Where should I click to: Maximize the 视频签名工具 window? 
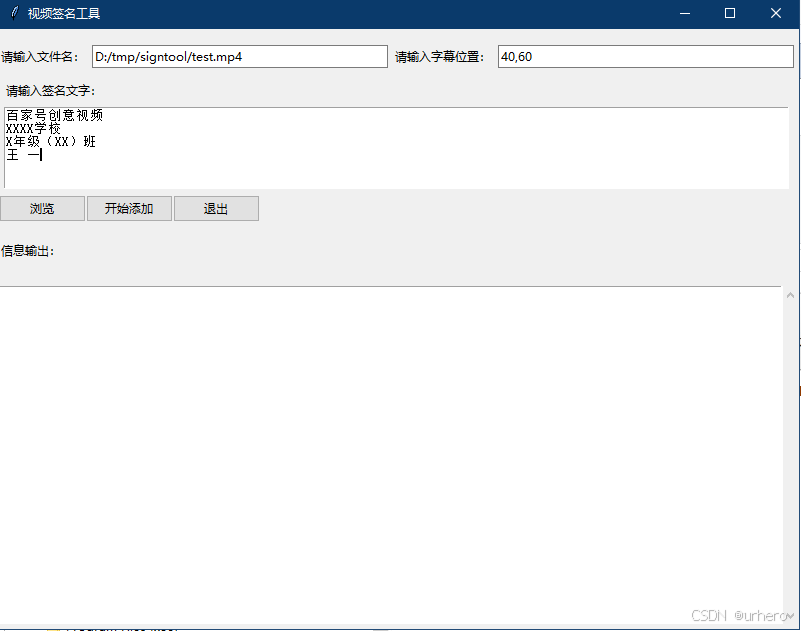(730, 13)
